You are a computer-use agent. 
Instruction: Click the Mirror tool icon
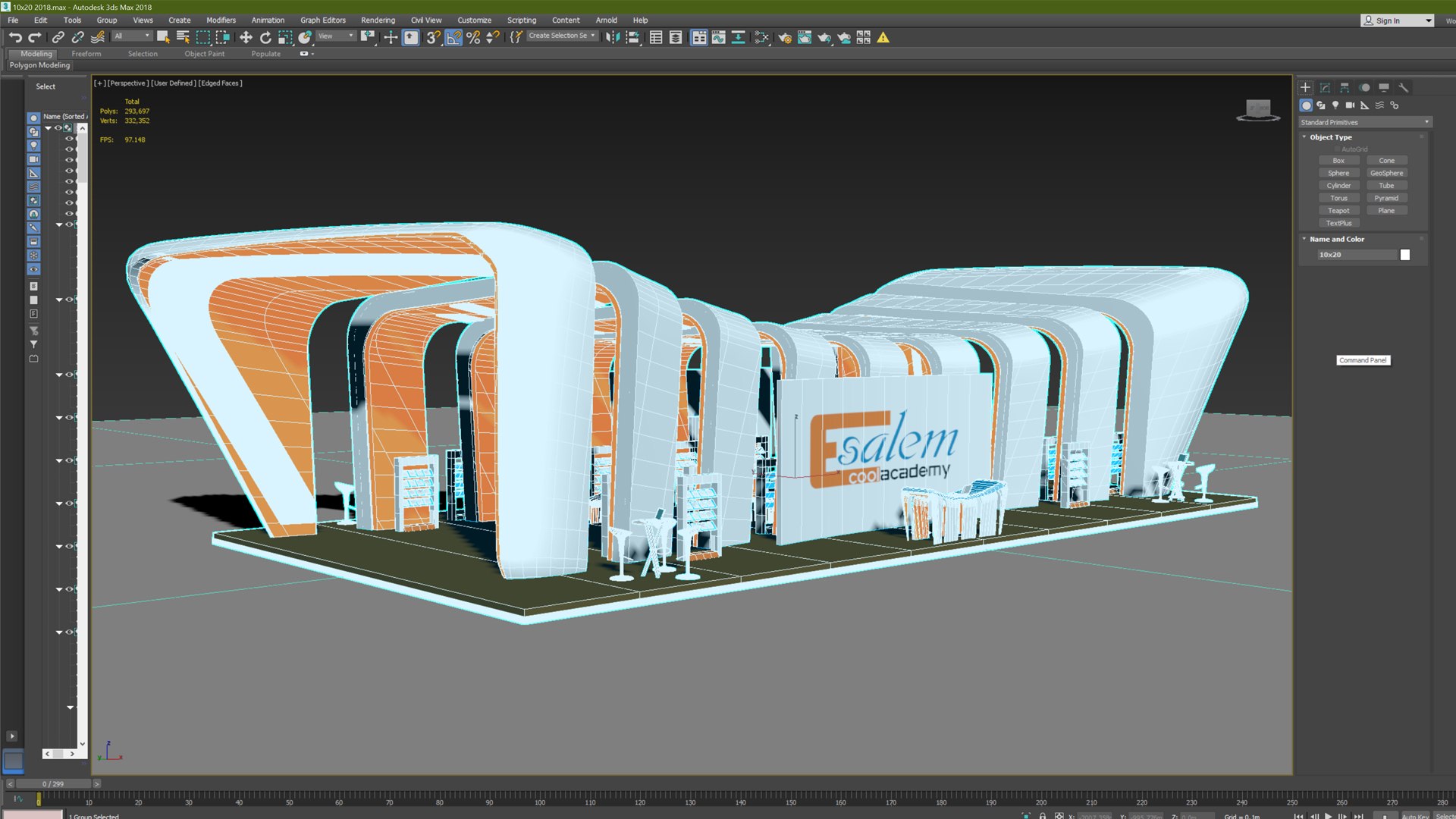pos(612,37)
